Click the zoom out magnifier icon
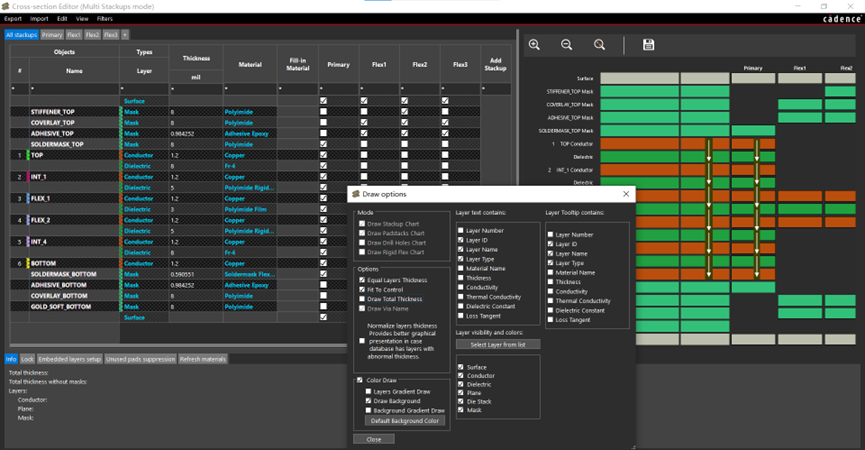 pos(567,45)
